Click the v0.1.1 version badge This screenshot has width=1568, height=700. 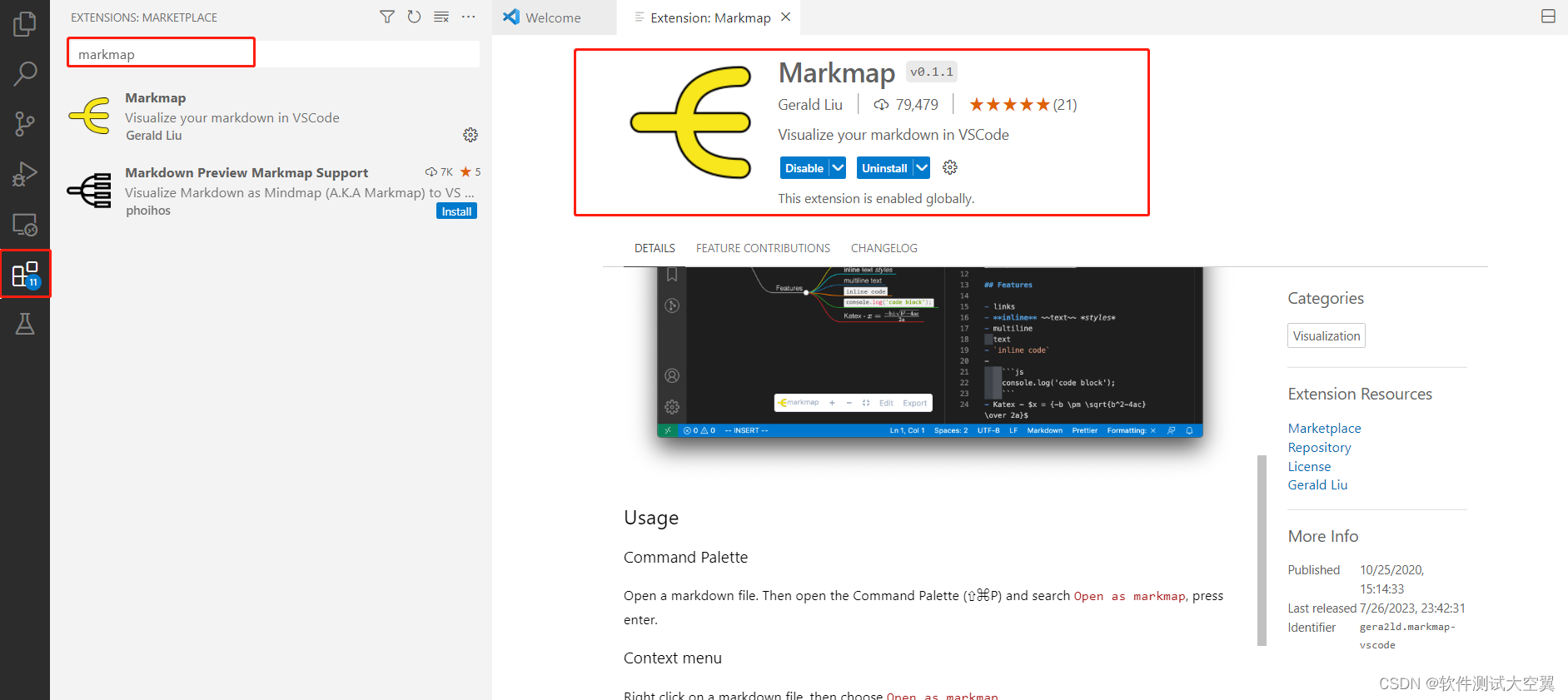[x=931, y=72]
